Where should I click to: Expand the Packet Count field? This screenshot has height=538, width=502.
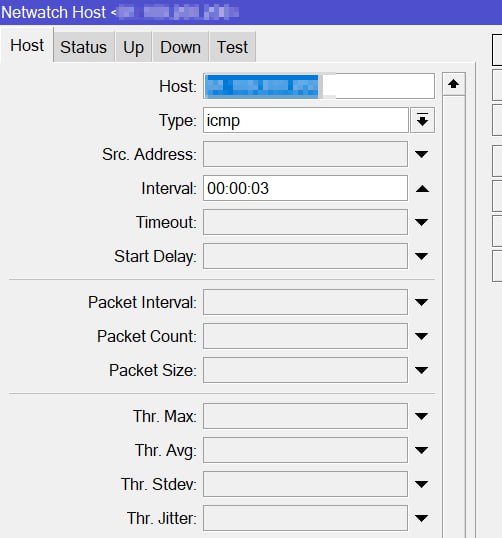coord(422,336)
